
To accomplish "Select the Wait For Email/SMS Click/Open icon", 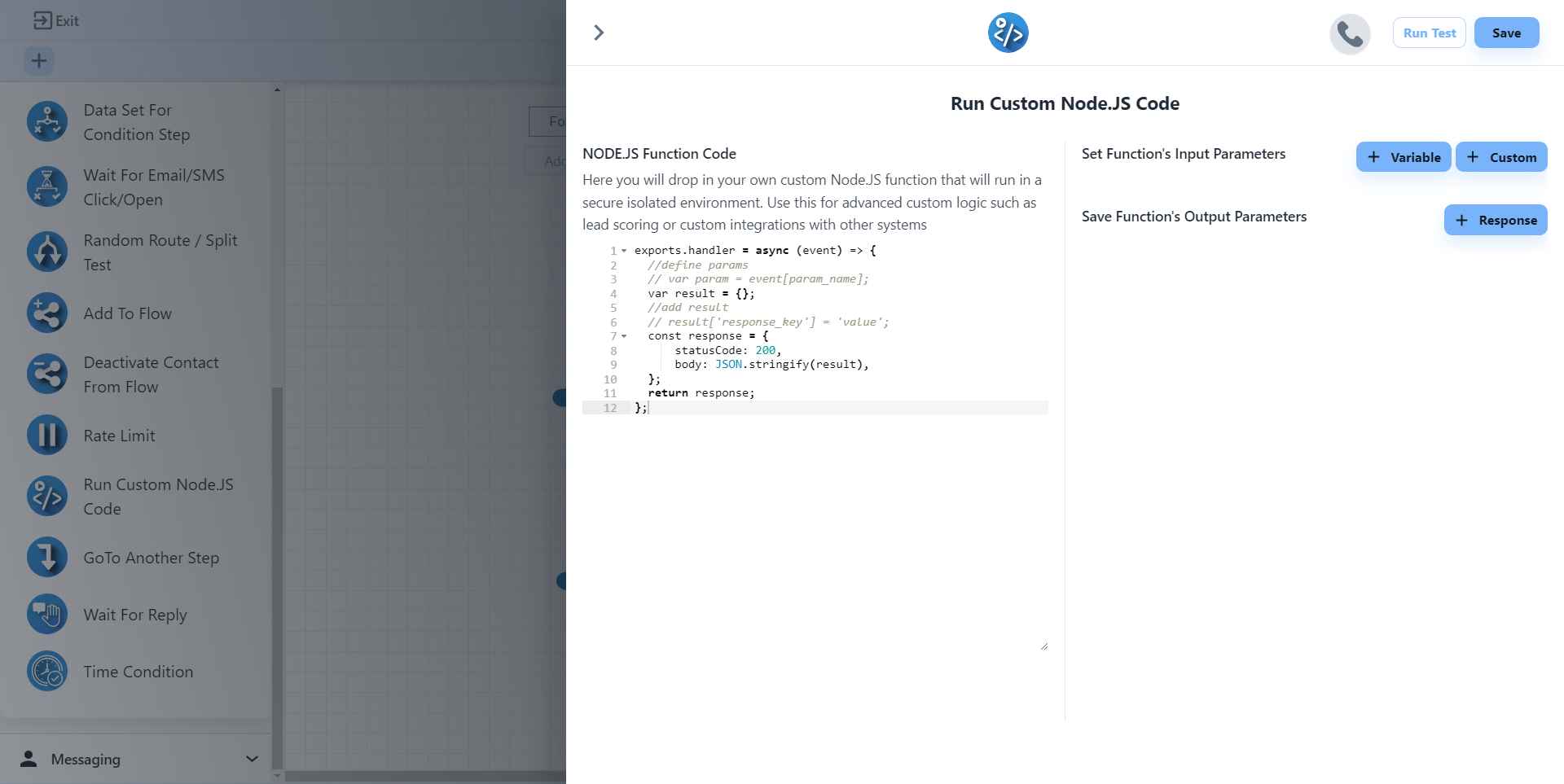I will 47,186.
